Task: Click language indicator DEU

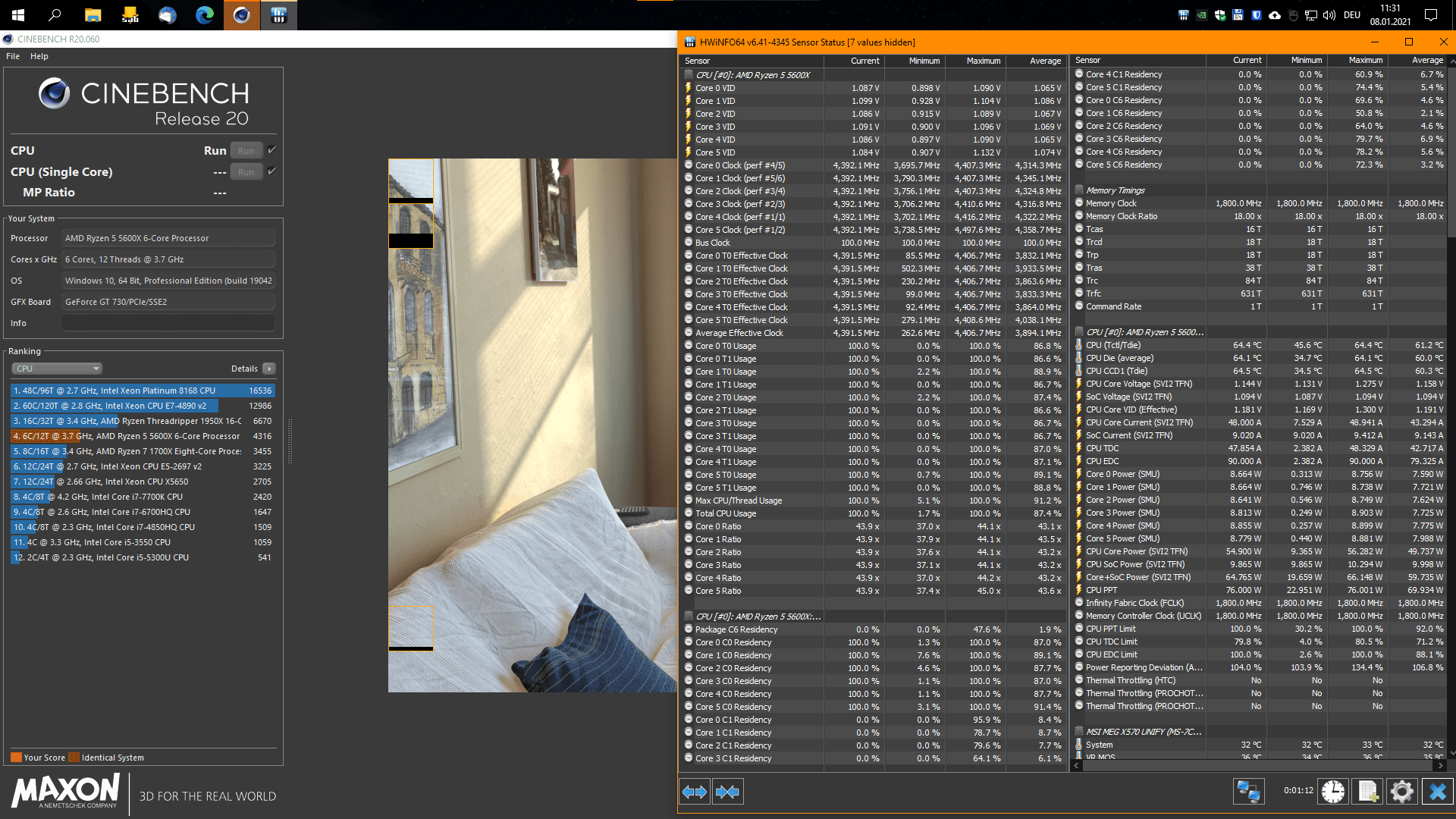Action: (1352, 15)
